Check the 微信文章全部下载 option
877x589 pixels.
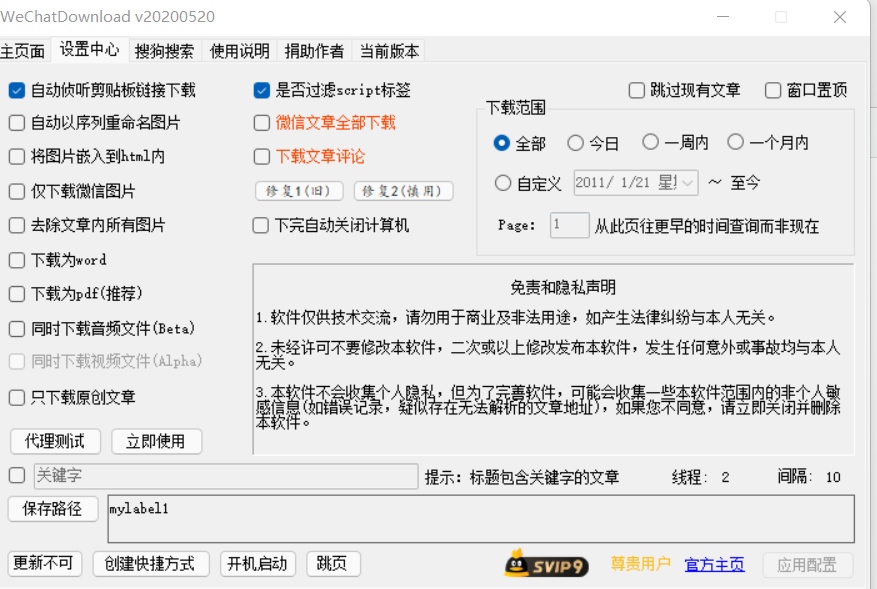[262, 123]
